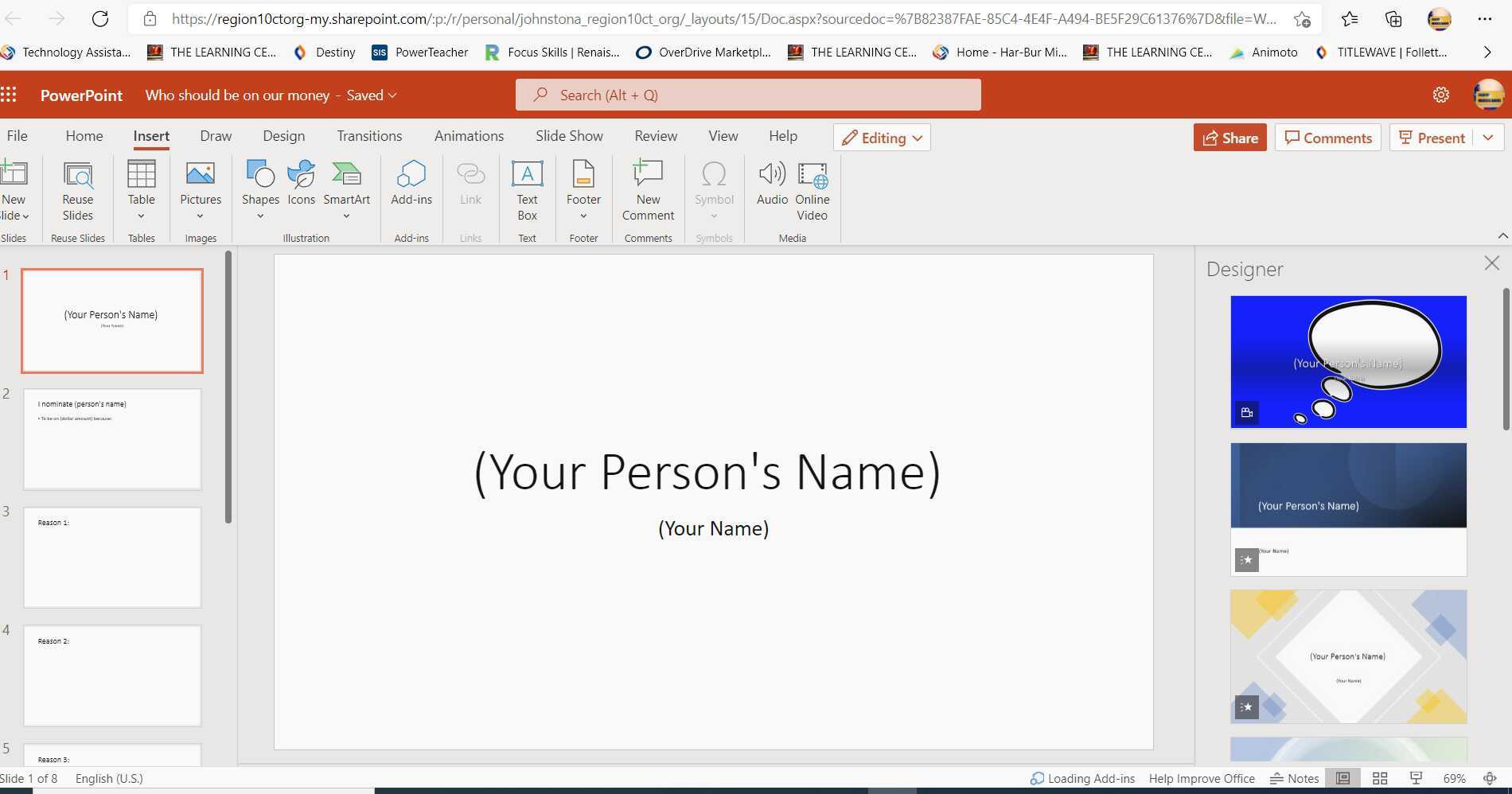
Task: Switch to the Design tab
Action: point(283,135)
